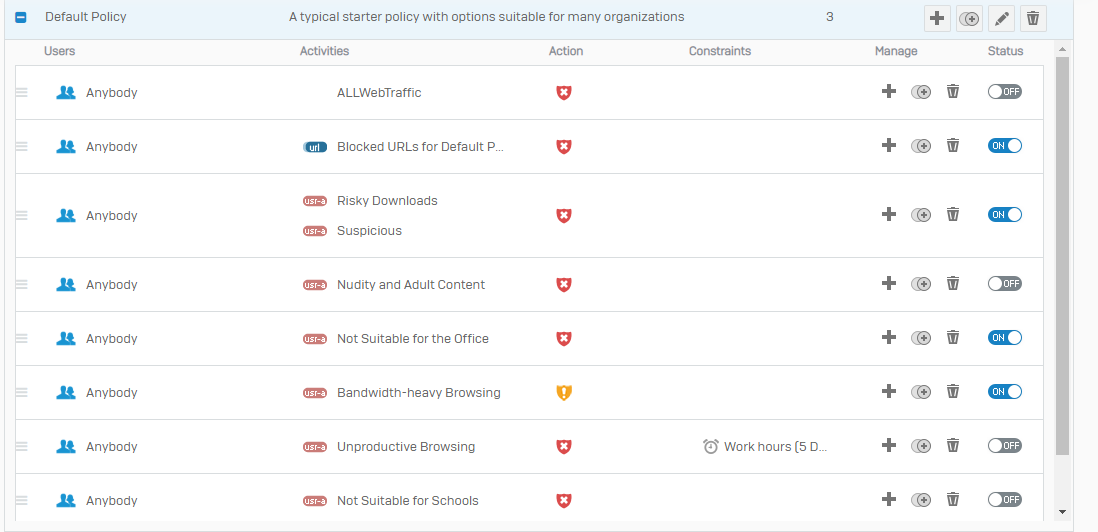Open the Work hours constraint on Unproductive Browsing
Screen dimensions: 1098x532
point(766,447)
